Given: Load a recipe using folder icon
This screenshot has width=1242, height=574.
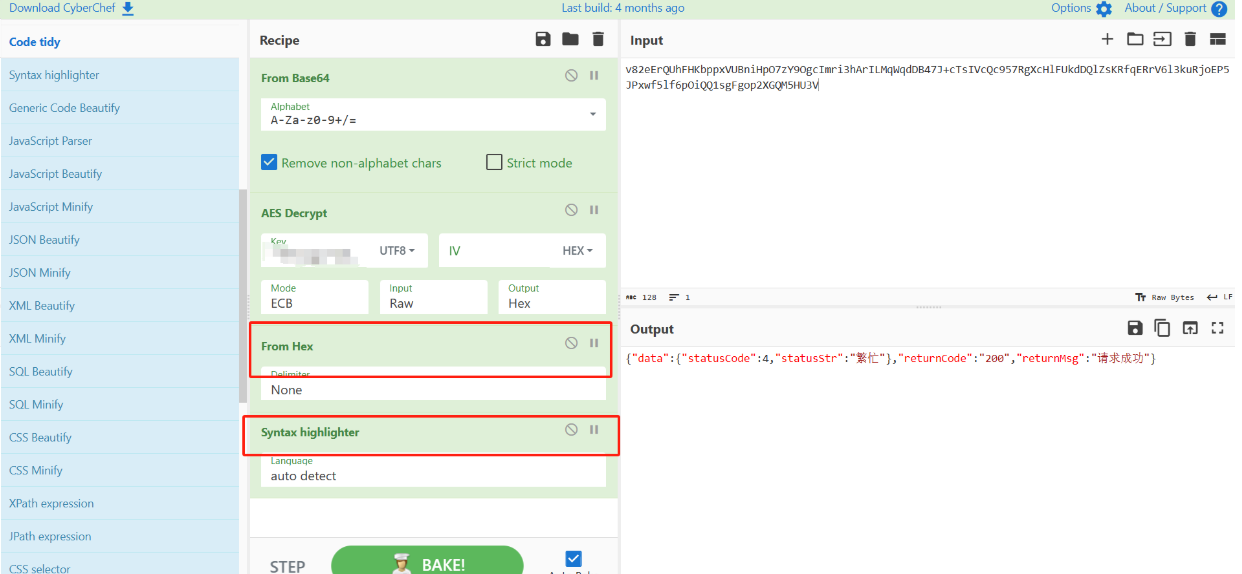Looking at the screenshot, I should click(x=570, y=39).
